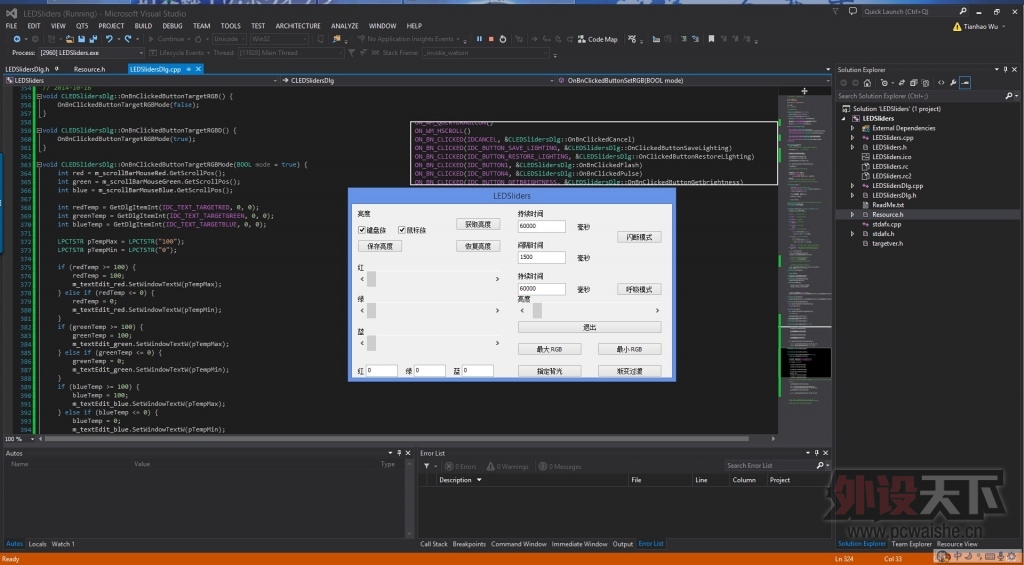Click notifications filter funnel icon in title bar

pos(836,12)
